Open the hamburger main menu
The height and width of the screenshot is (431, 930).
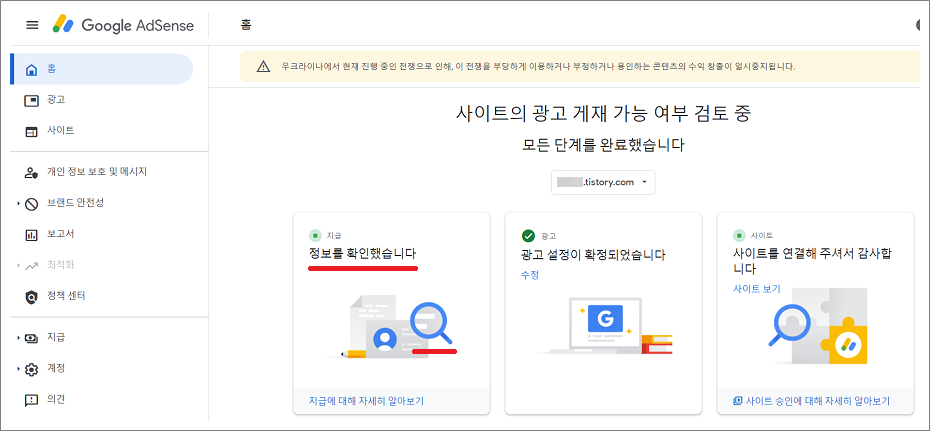point(32,25)
